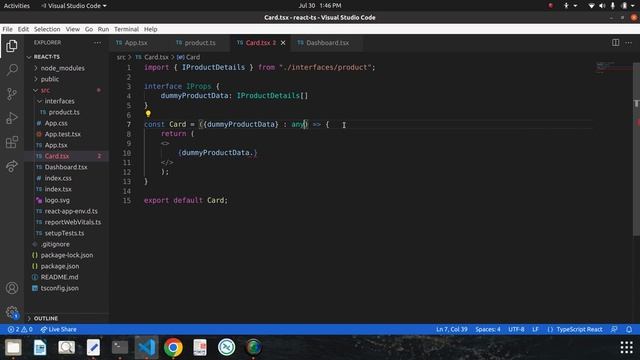This screenshot has width=640, height=360.
Task: Switch to the Dashboard.tsx tab
Action: [327, 43]
